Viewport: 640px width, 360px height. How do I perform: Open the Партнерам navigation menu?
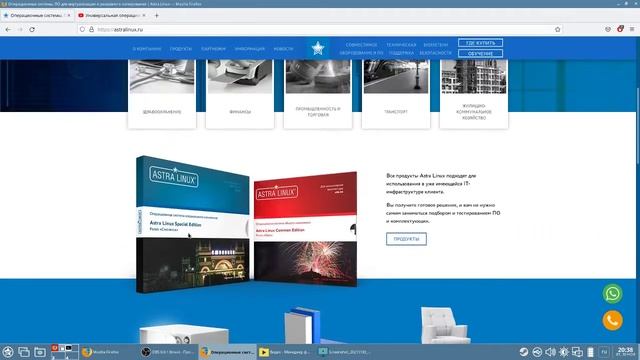coord(213,49)
